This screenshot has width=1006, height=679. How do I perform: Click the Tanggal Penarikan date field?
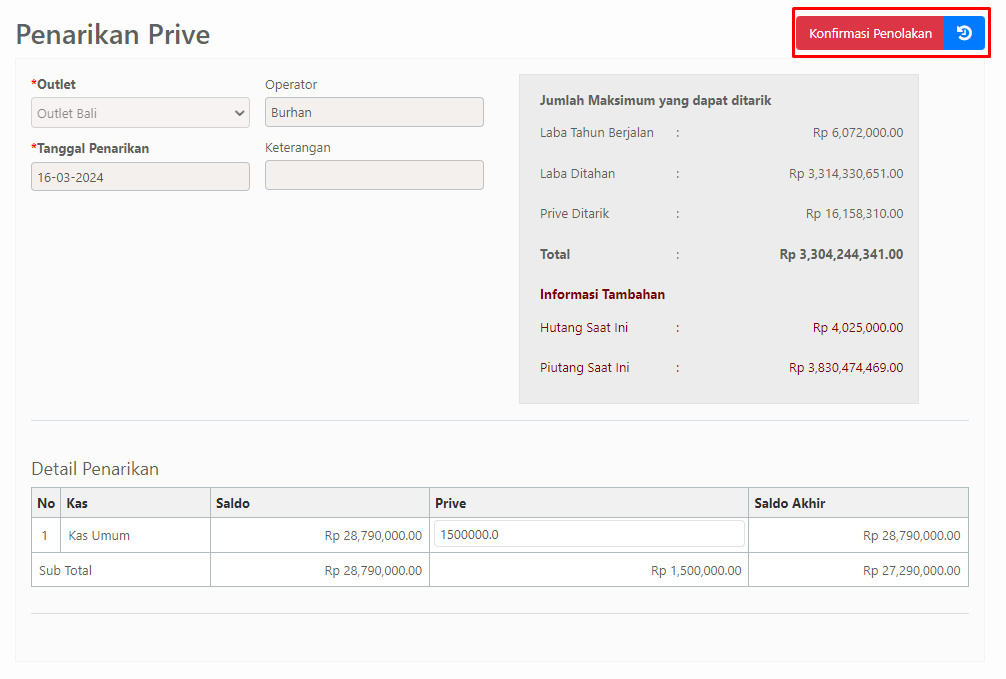click(141, 176)
